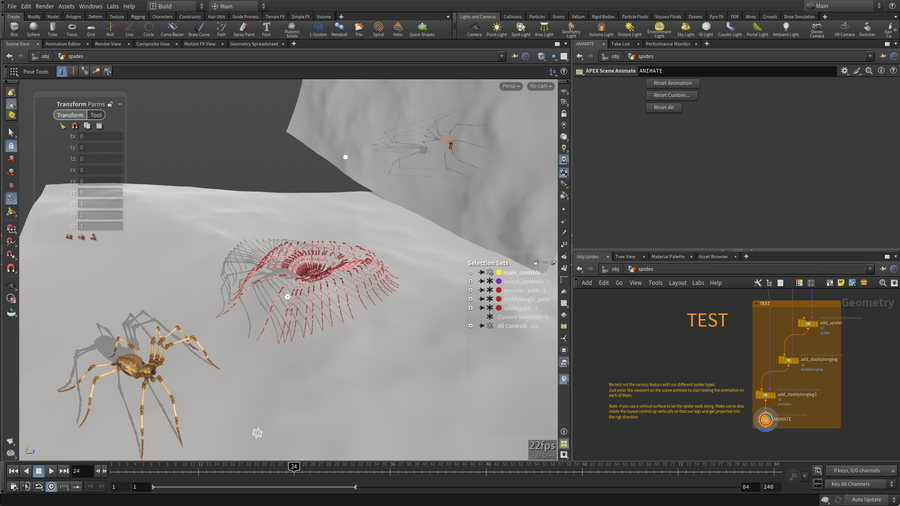Click the frame 24 timeline marker
Screen dimensions: 900x506
294,466
